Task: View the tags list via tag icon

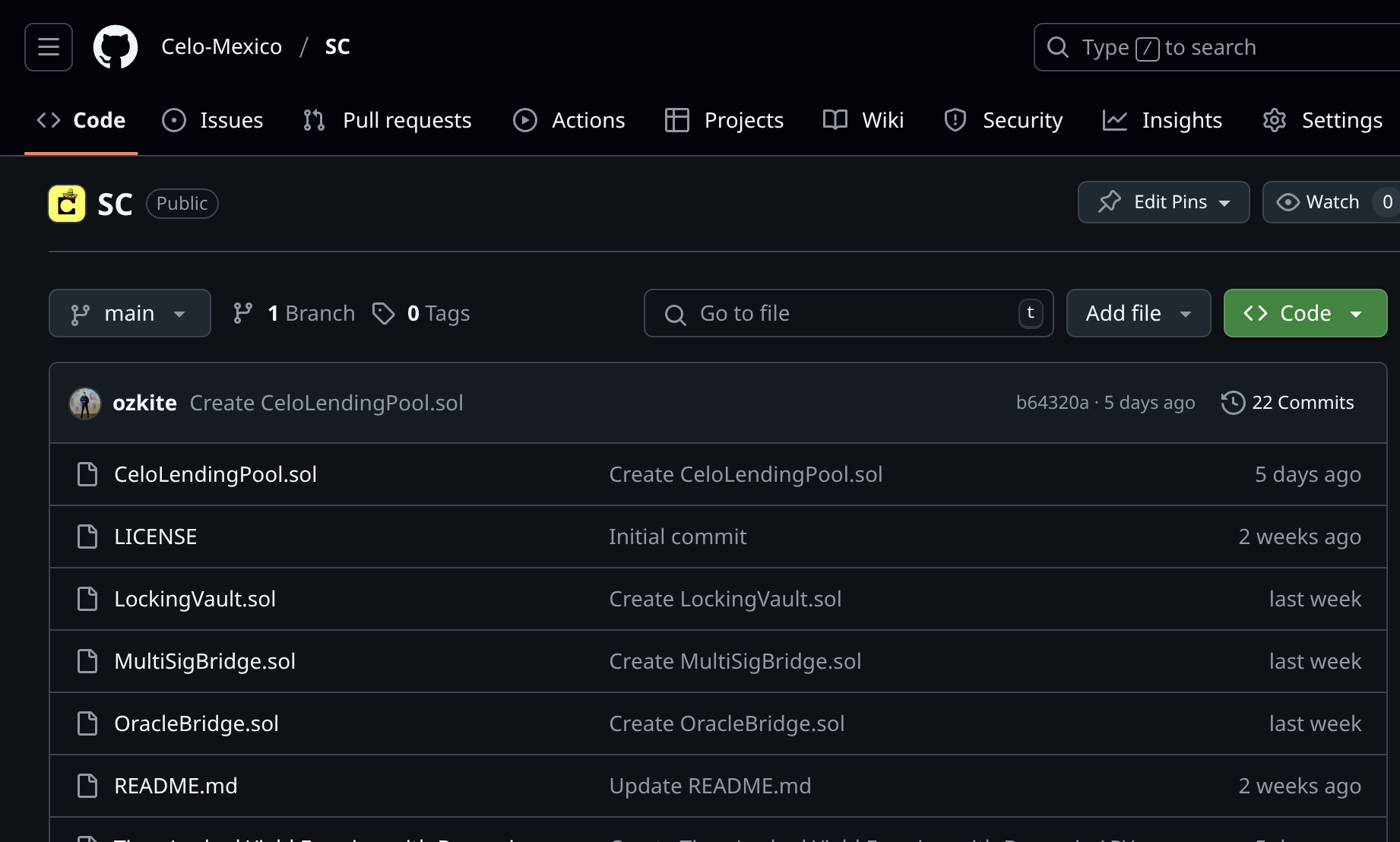Action: 384,313
